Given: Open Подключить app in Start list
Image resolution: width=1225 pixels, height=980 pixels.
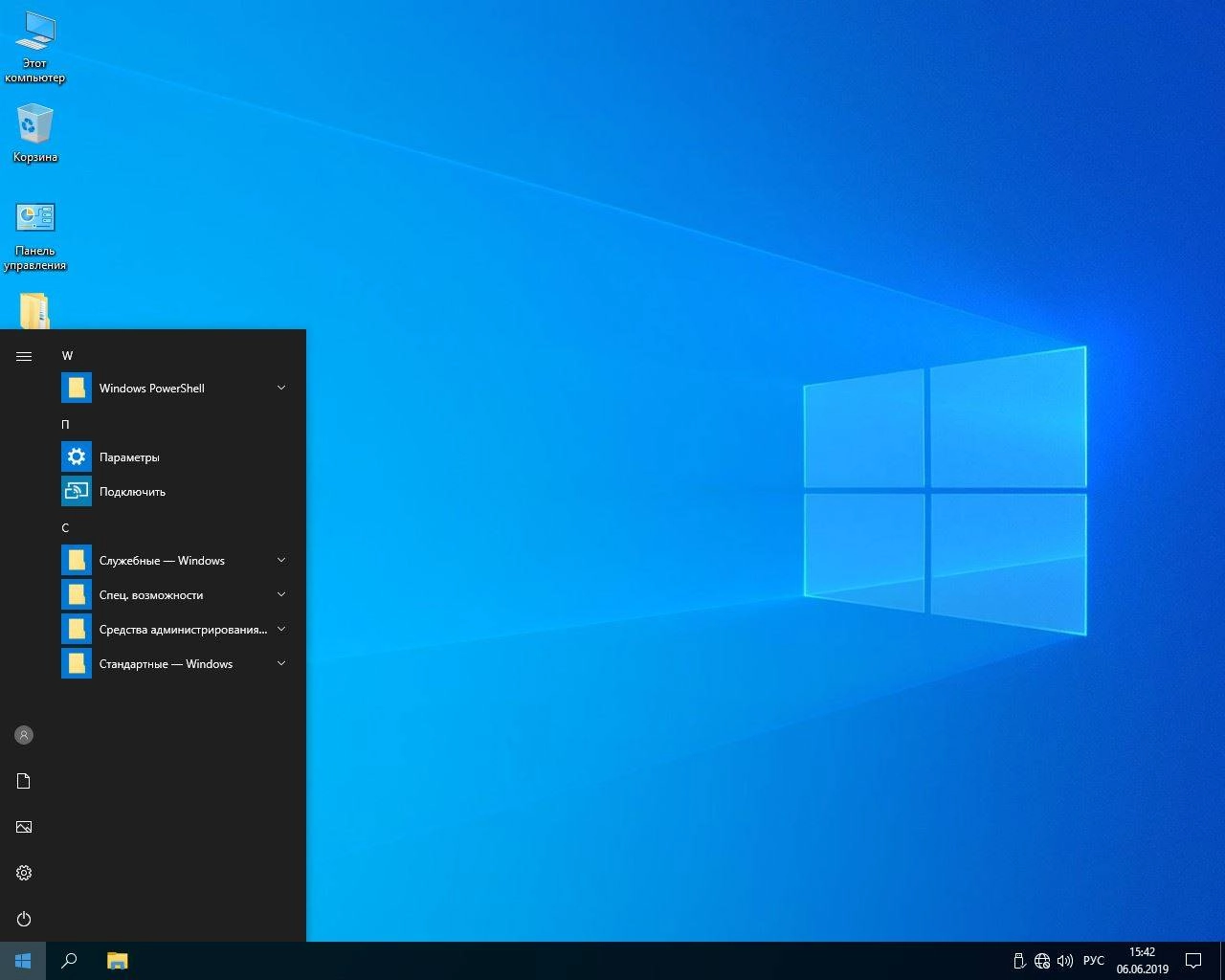Looking at the screenshot, I should tap(176, 492).
